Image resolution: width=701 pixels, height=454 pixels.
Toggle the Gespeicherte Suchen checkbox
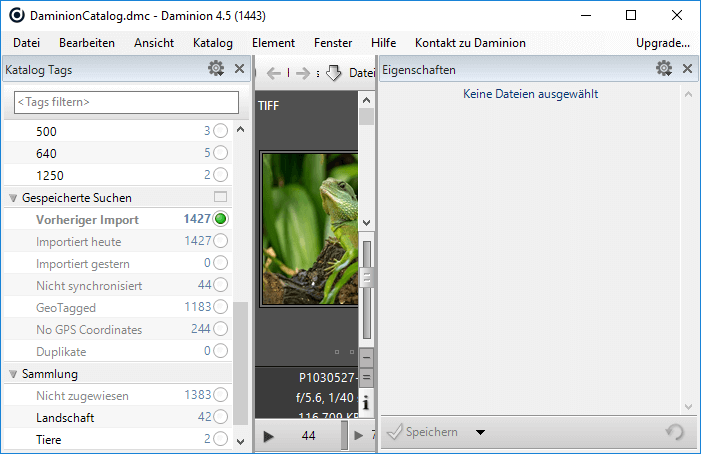(x=220, y=197)
